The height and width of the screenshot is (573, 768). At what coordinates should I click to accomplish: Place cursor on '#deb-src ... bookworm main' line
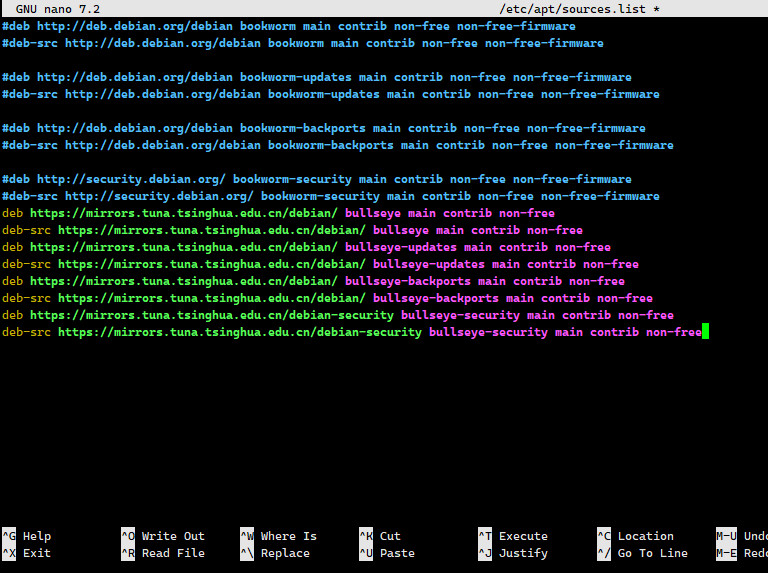(303, 43)
